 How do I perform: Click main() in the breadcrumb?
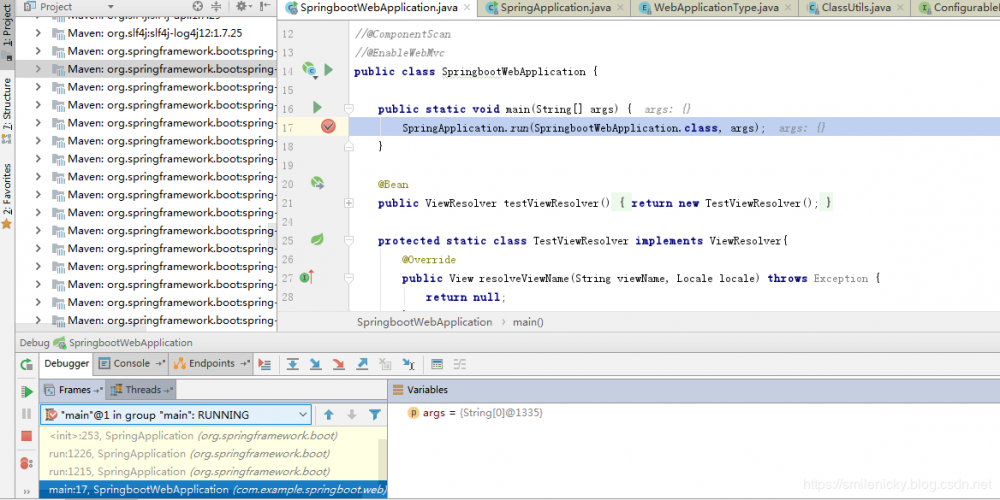[528, 322]
